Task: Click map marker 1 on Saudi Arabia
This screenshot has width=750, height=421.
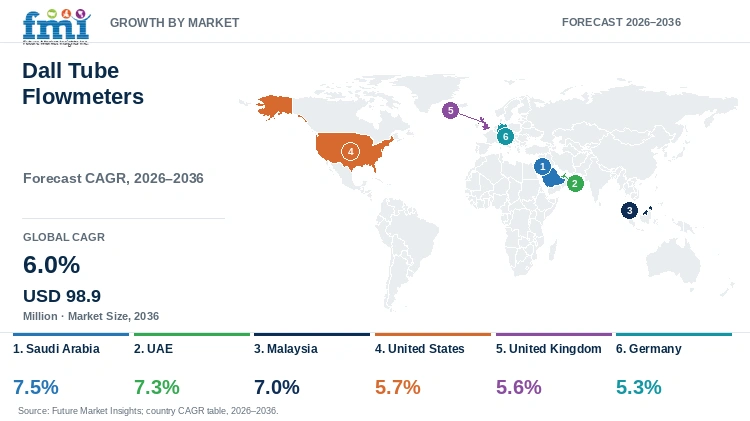Action: (542, 166)
